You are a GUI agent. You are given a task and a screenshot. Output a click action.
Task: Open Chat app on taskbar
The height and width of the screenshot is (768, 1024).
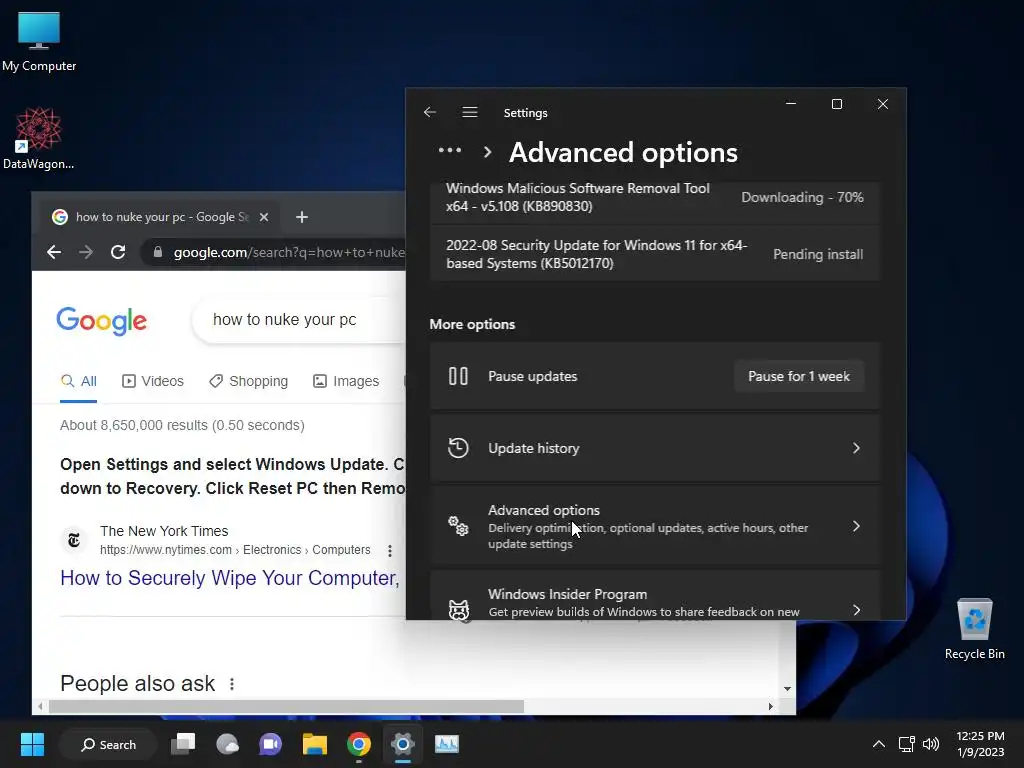(x=270, y=744)
